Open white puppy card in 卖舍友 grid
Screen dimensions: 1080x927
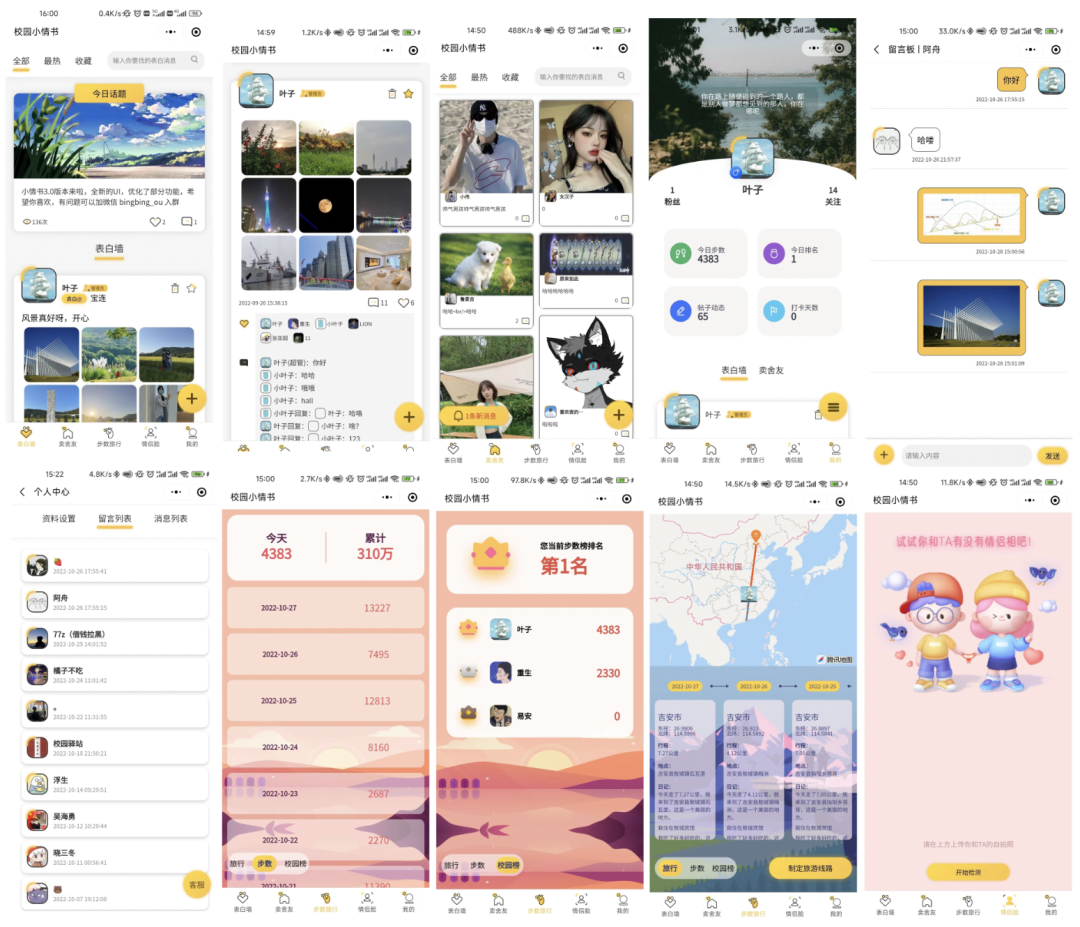[x=486, y=279]
